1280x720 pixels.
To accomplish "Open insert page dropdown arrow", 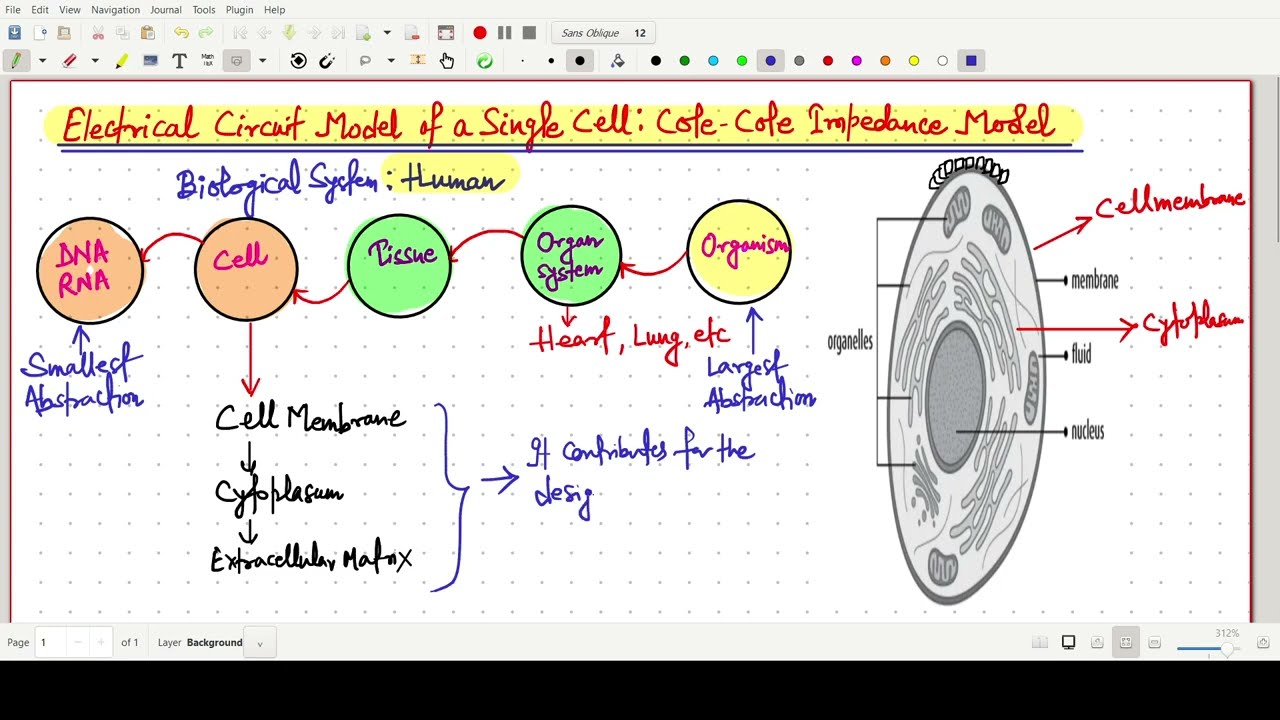I will click(387, 33).
